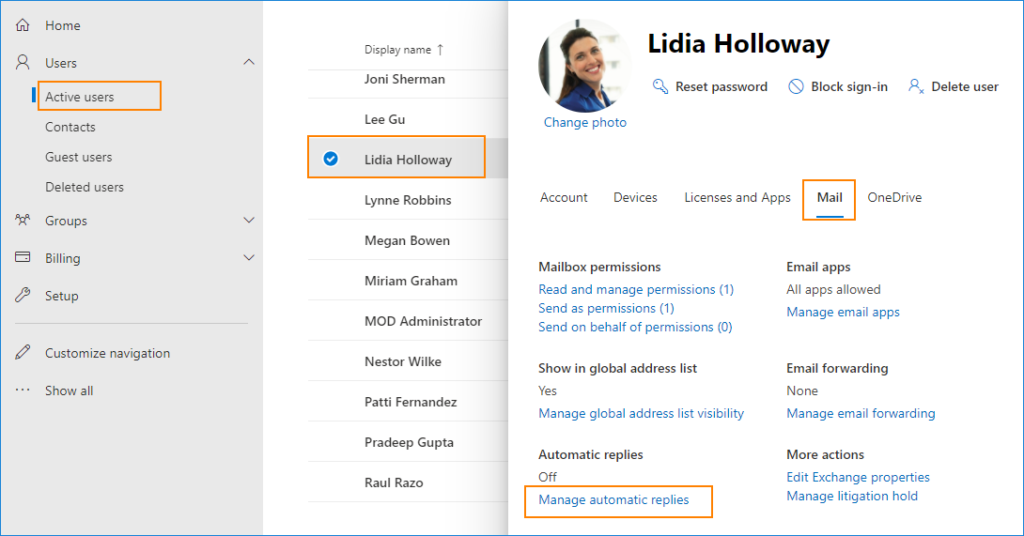
Task: Open Guest users in sidebar
Action: (78, 157)
